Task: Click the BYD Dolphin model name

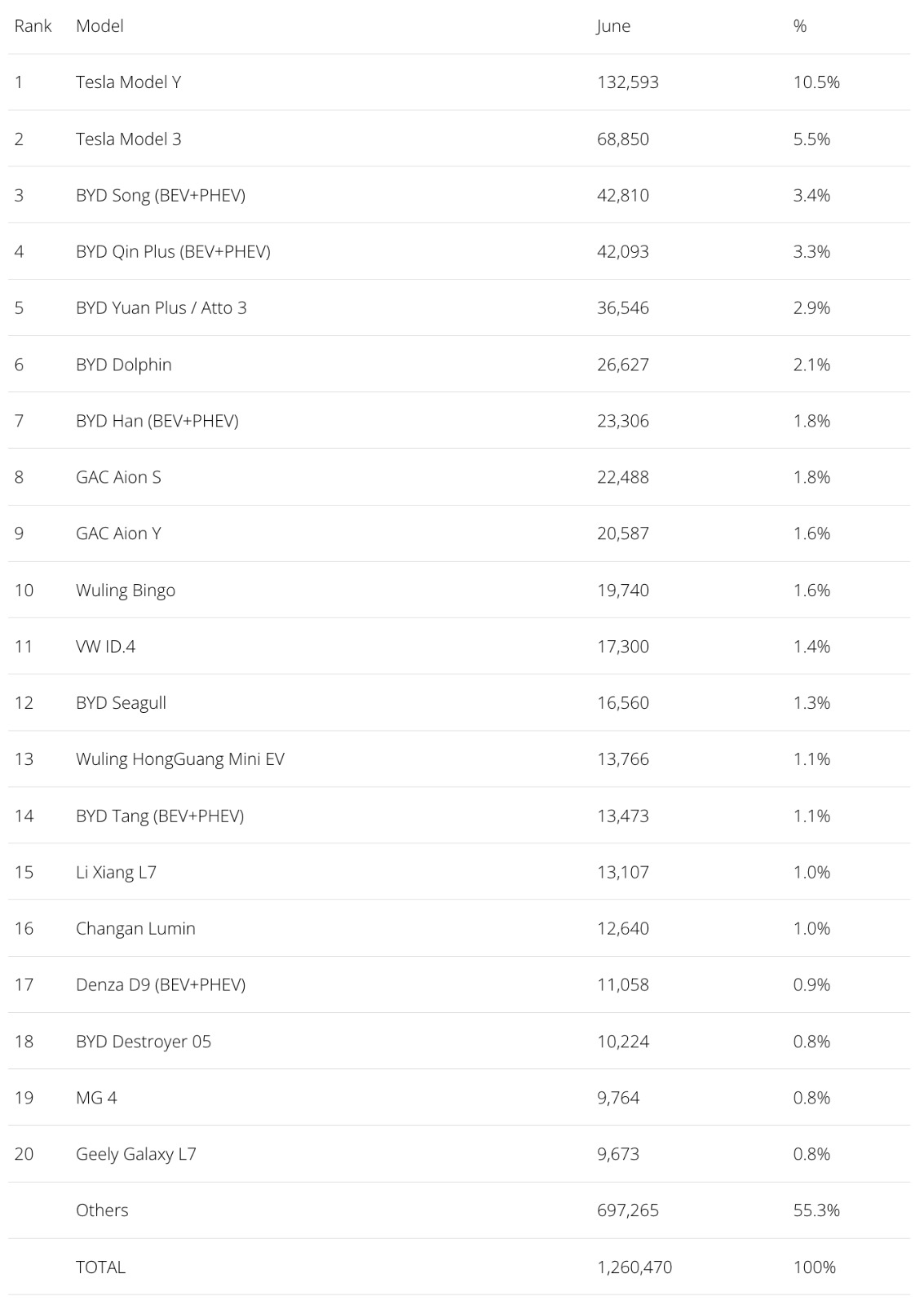Action: click(123, 365)
